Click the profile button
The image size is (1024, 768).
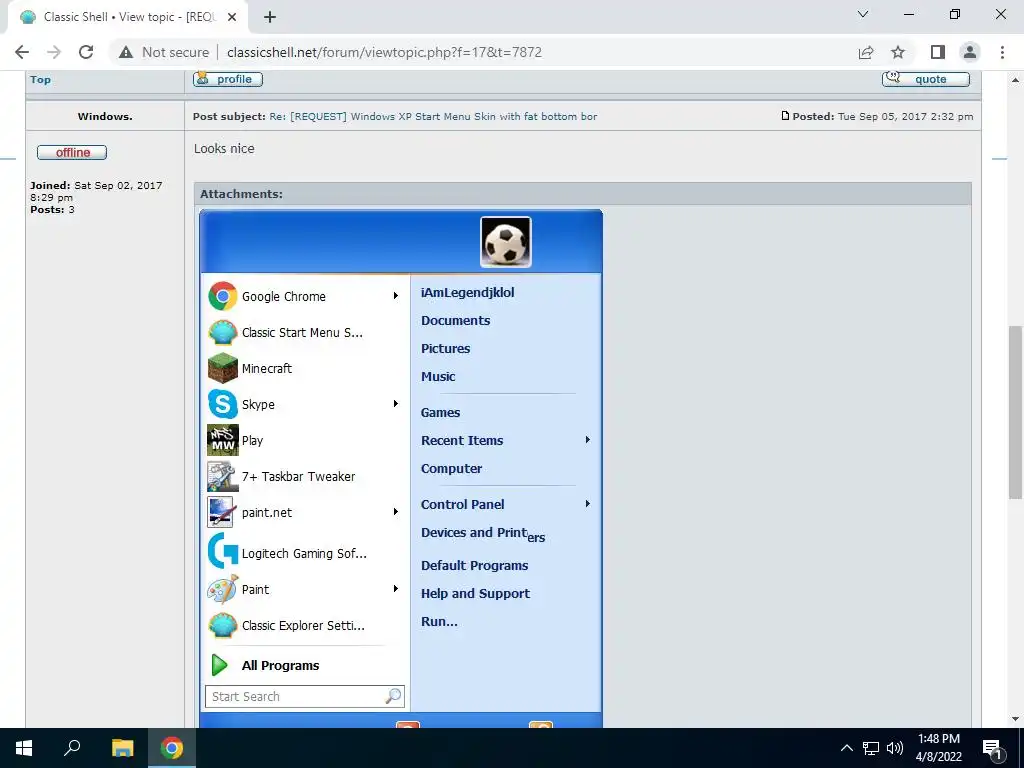click(228, 79)
